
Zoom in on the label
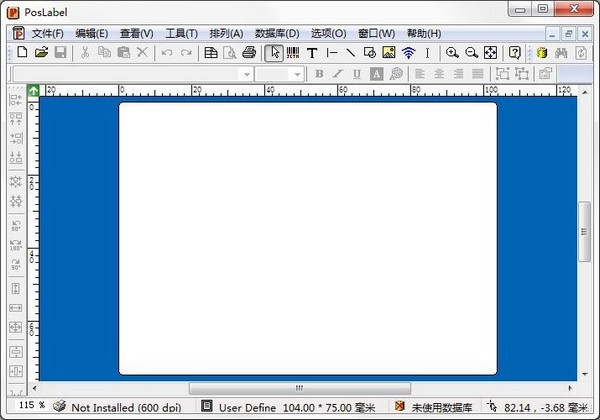click(452, 52)
